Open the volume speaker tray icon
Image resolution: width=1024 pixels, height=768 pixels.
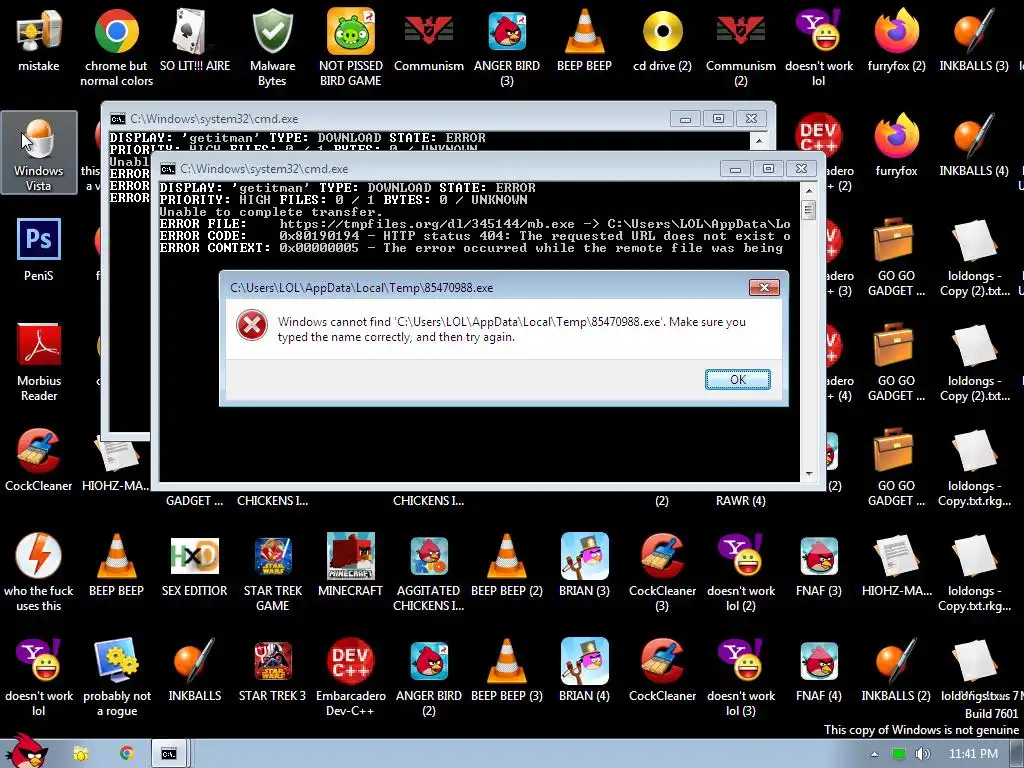click(922, 754)
